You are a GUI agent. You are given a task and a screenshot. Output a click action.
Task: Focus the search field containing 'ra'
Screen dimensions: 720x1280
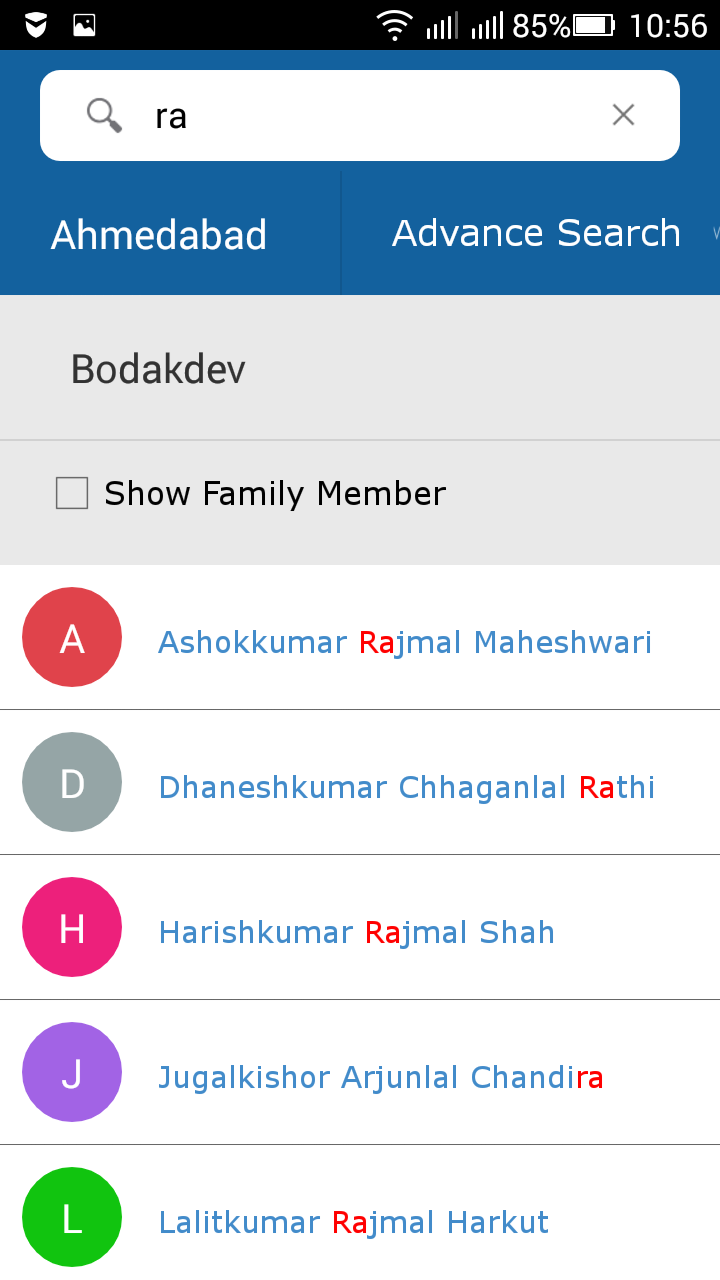[370, 116]
